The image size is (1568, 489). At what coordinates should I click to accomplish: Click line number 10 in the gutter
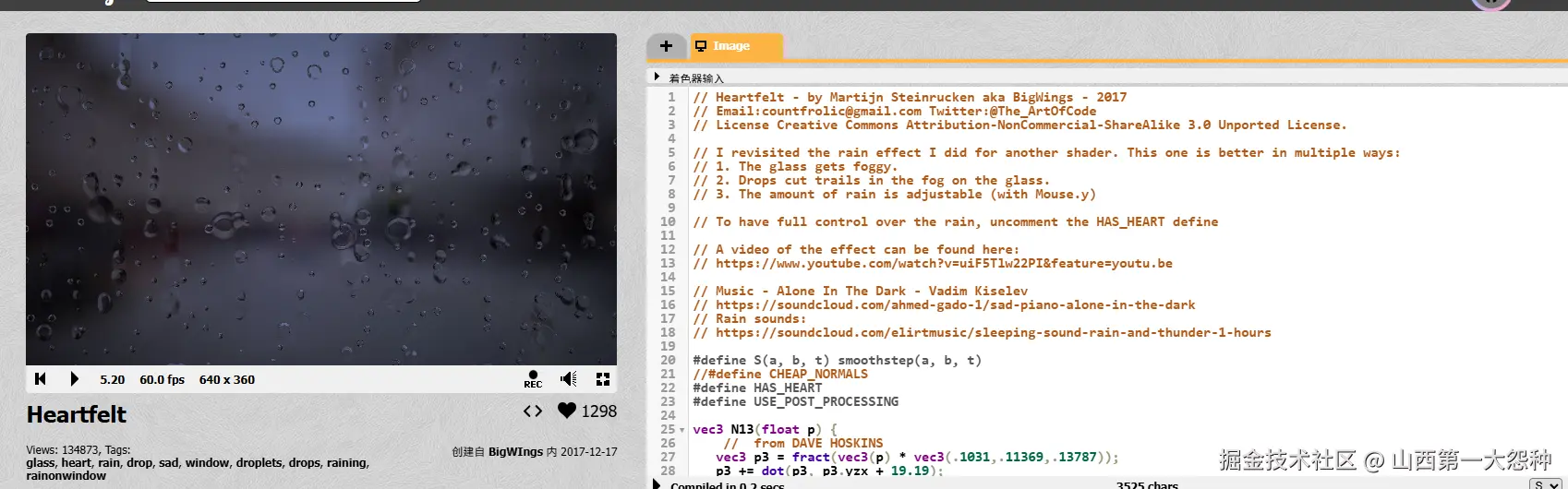pyautogui.click(x=668, y=221)
